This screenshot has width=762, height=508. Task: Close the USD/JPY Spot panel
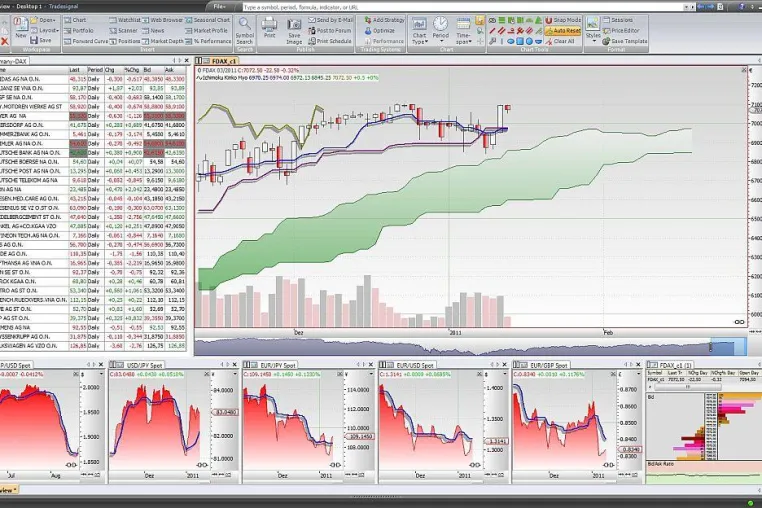[235, 365]
